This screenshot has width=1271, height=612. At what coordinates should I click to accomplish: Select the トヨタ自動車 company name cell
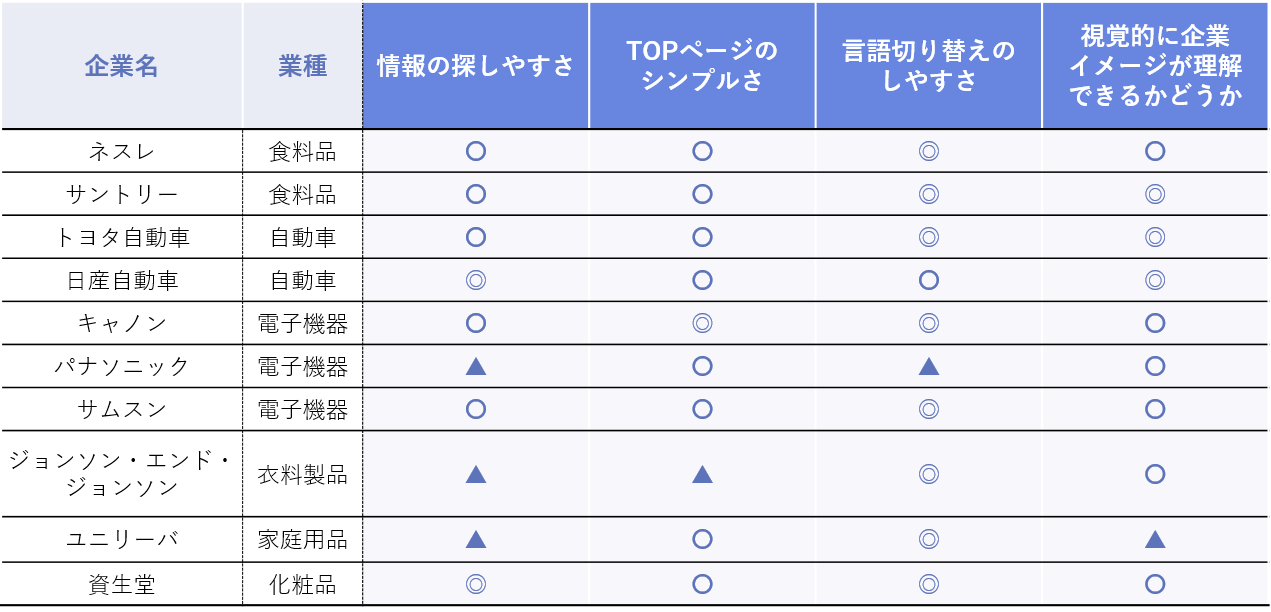[x=121, y=237]
